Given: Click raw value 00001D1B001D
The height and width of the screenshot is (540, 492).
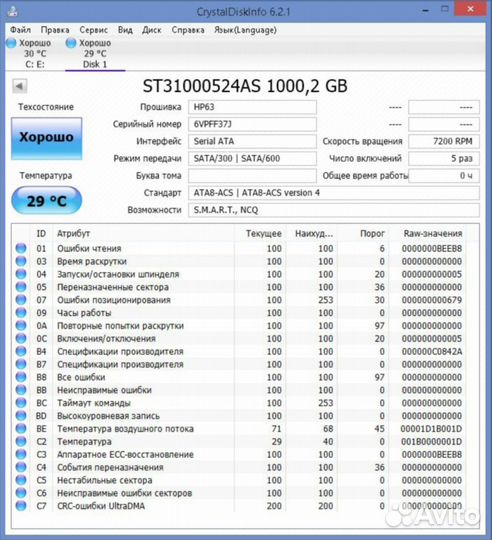Looking at the screenshot, I should [431, 429].
